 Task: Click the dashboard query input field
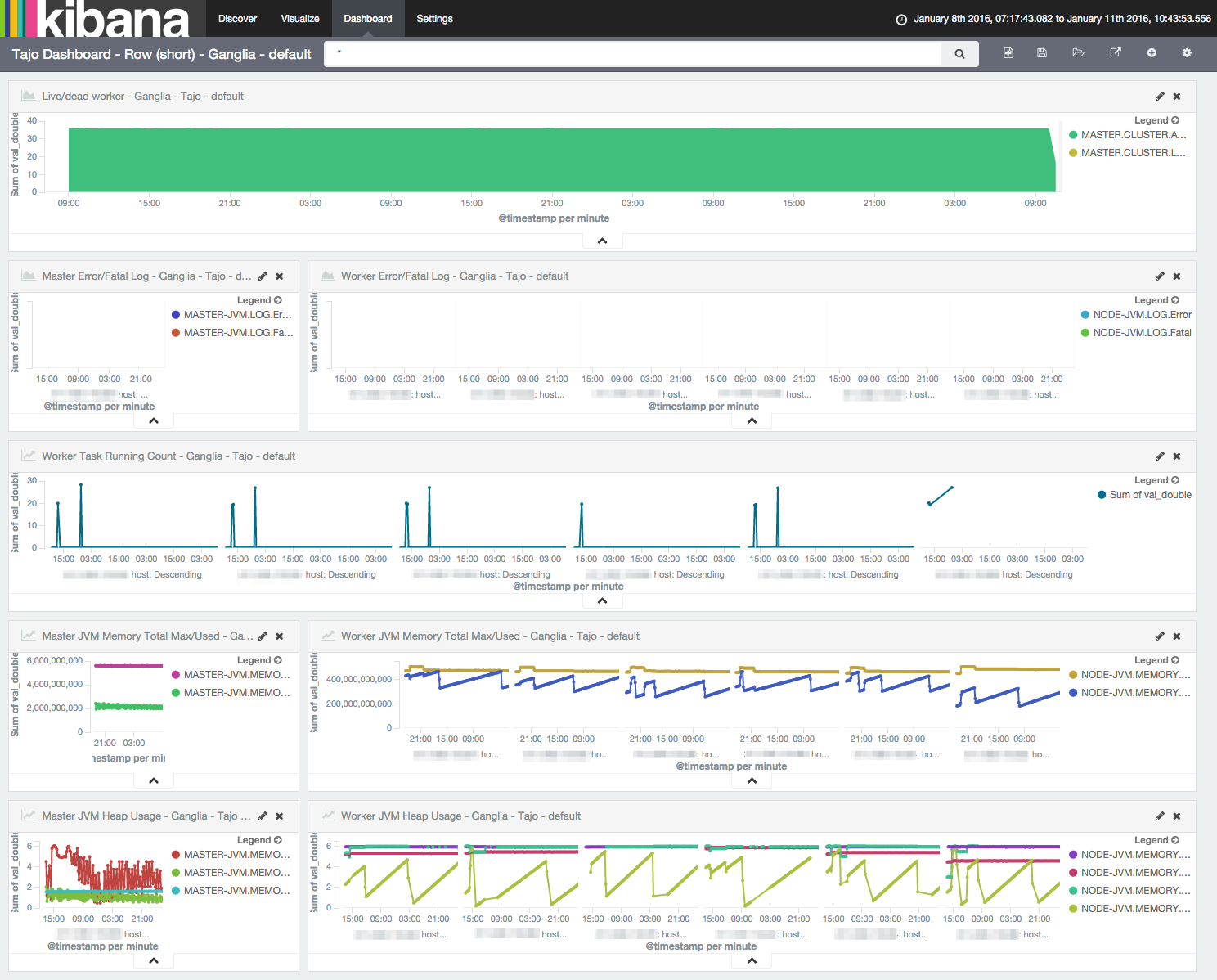(x=633, y=54)
